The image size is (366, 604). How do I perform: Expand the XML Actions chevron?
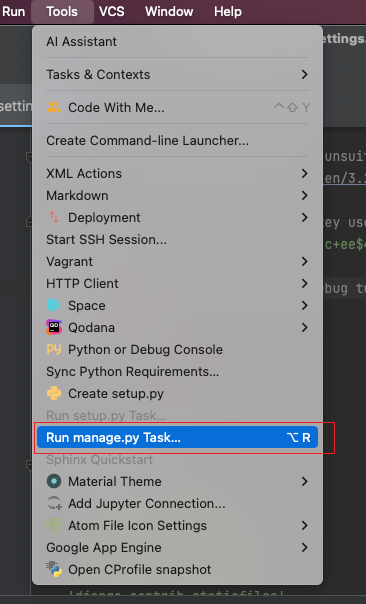tap(304, 173)
